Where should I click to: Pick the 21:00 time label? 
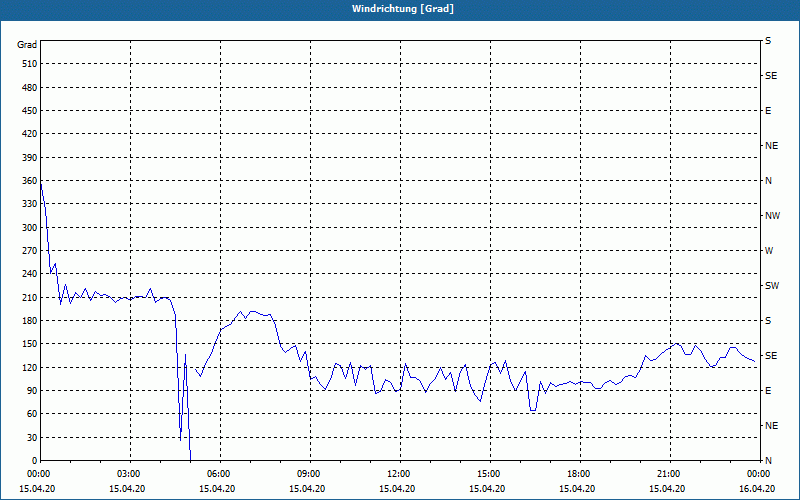pyautogui.click(x=670, y=473)
